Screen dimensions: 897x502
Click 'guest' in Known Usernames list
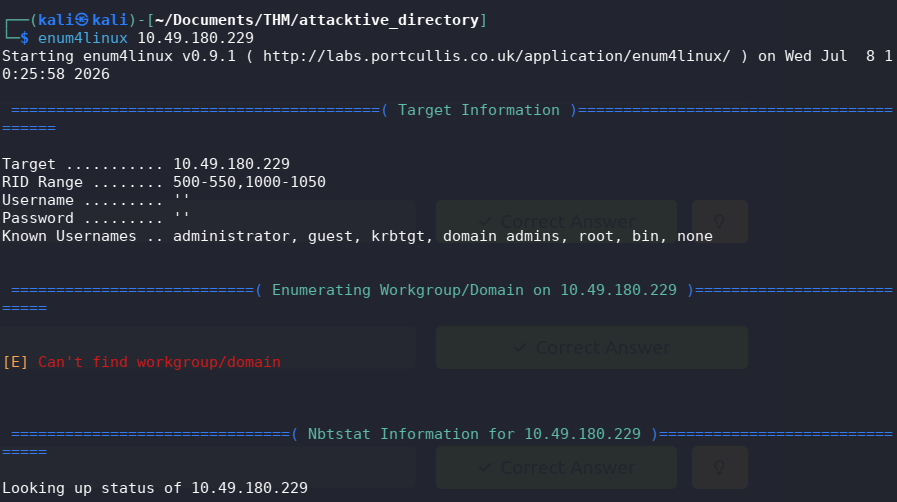(330, 236)
